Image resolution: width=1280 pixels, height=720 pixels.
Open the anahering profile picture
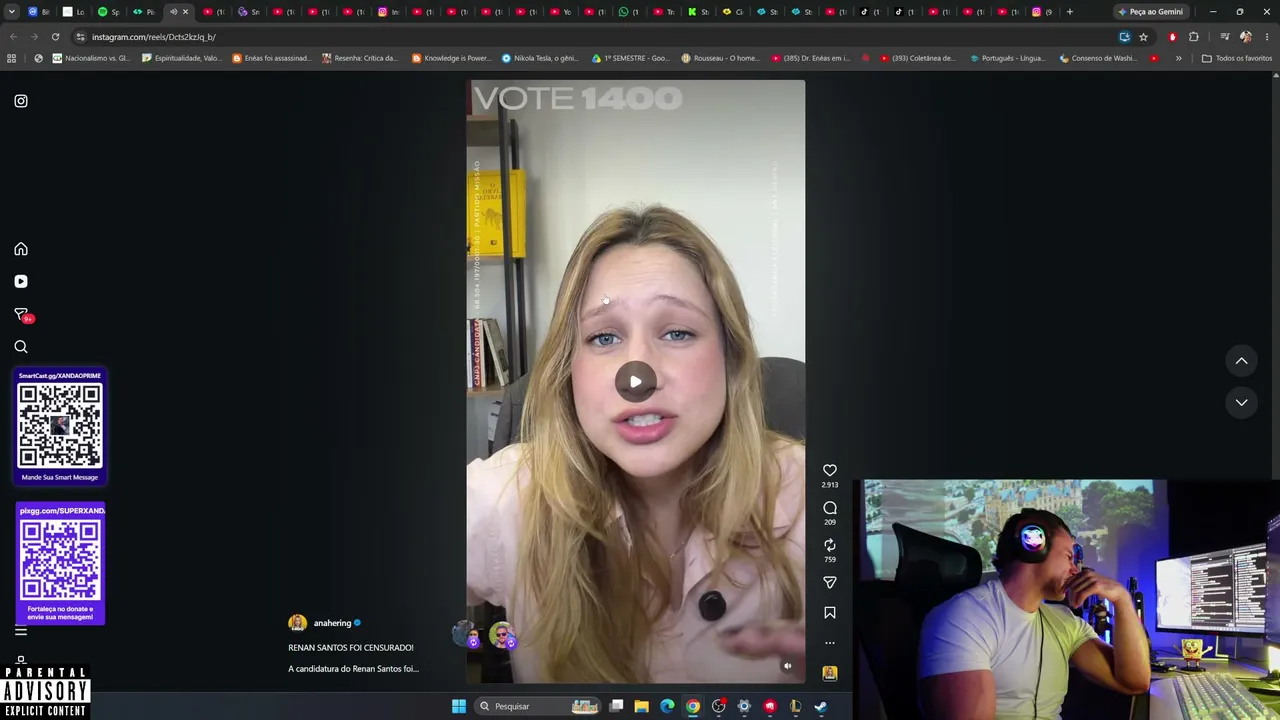pyautogui.click(x=297, y=623)
